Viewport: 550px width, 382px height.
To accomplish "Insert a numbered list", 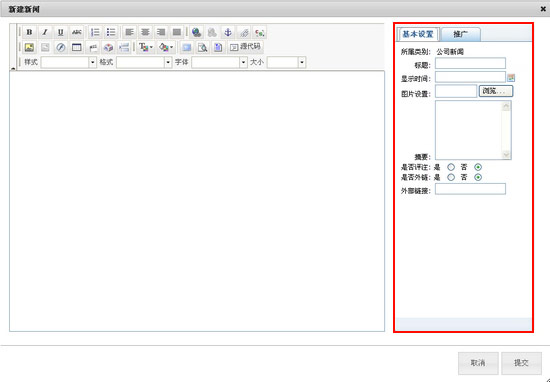I will 95,32.
